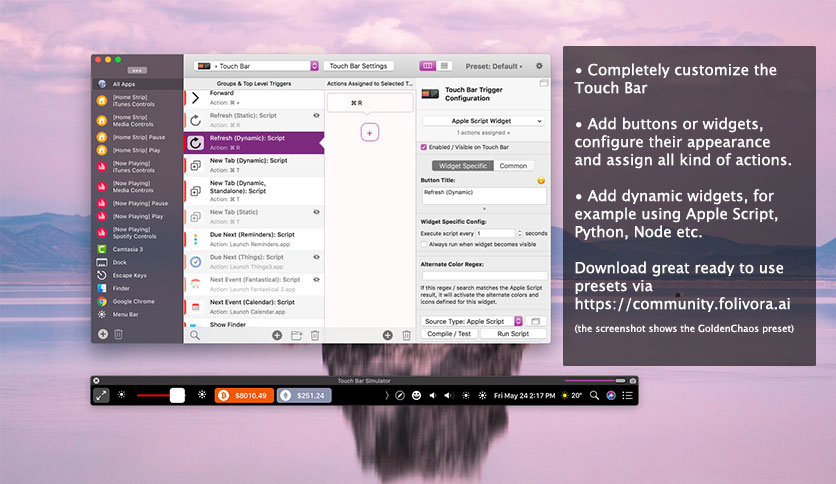Image resolution: width=836 pixels, height=484 pixels.
Task: Add a new app with sidebar plus icon
Action: (x=103, y=334)
